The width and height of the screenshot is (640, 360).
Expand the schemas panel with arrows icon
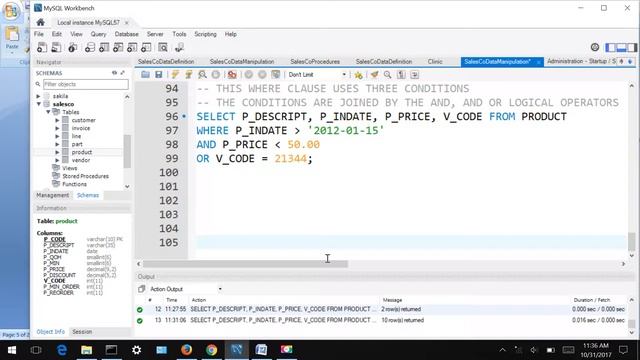[x=122, y=73]
